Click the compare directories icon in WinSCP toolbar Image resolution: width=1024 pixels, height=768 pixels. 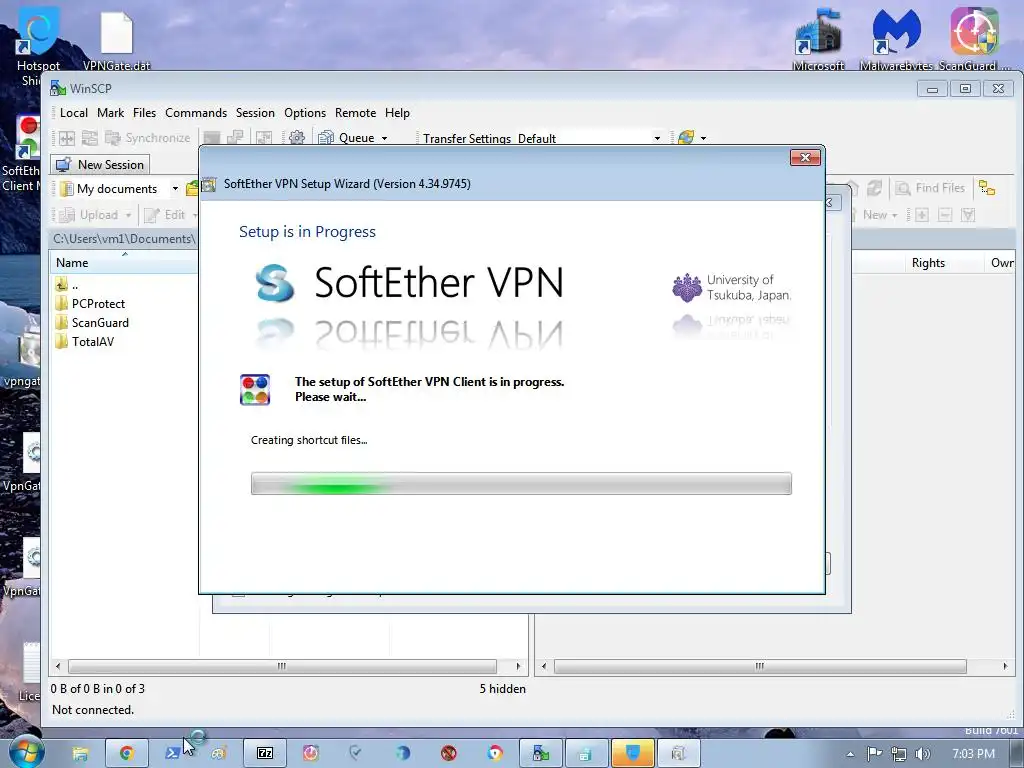coord(67,138)
